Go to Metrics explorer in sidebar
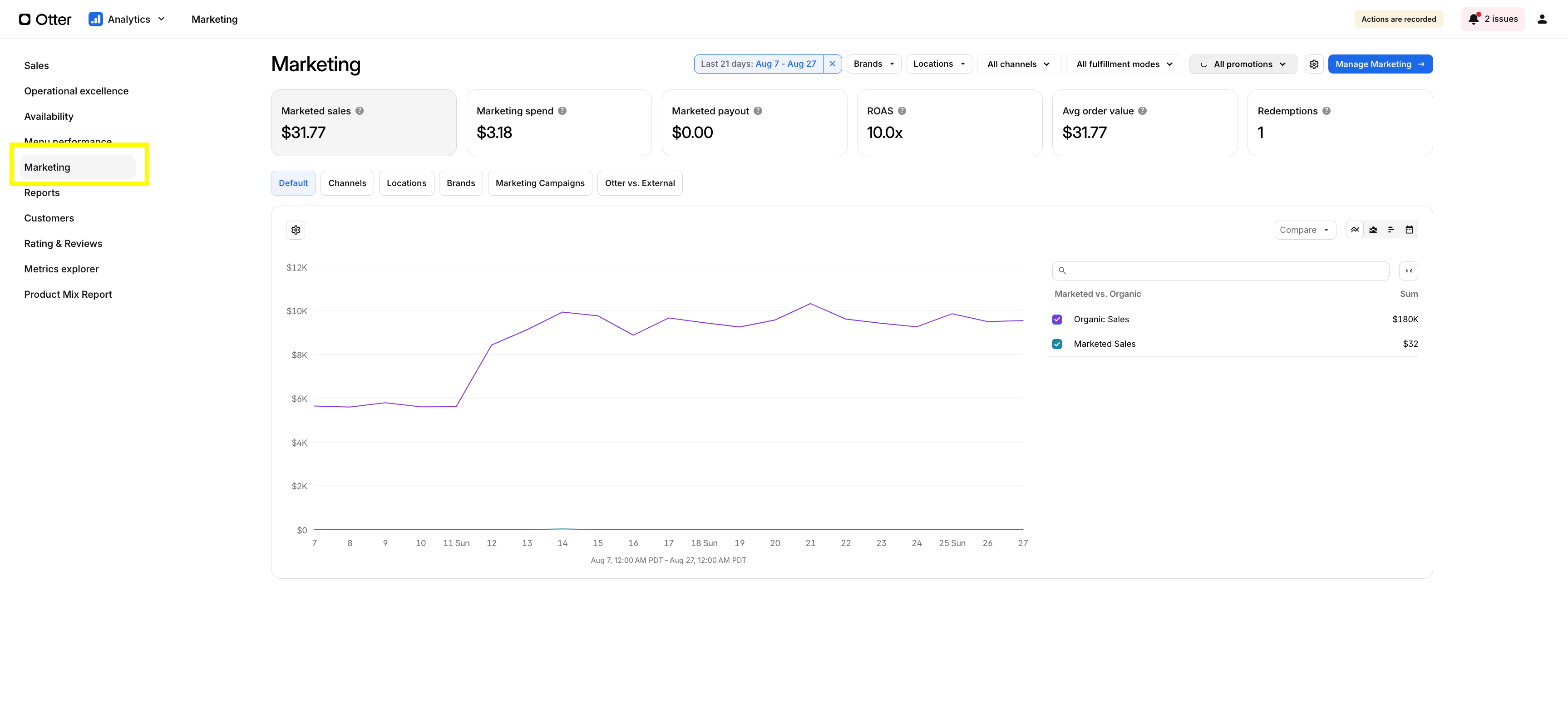The width and height of the screenshot is (1568, 719). (x=61, y=269)
